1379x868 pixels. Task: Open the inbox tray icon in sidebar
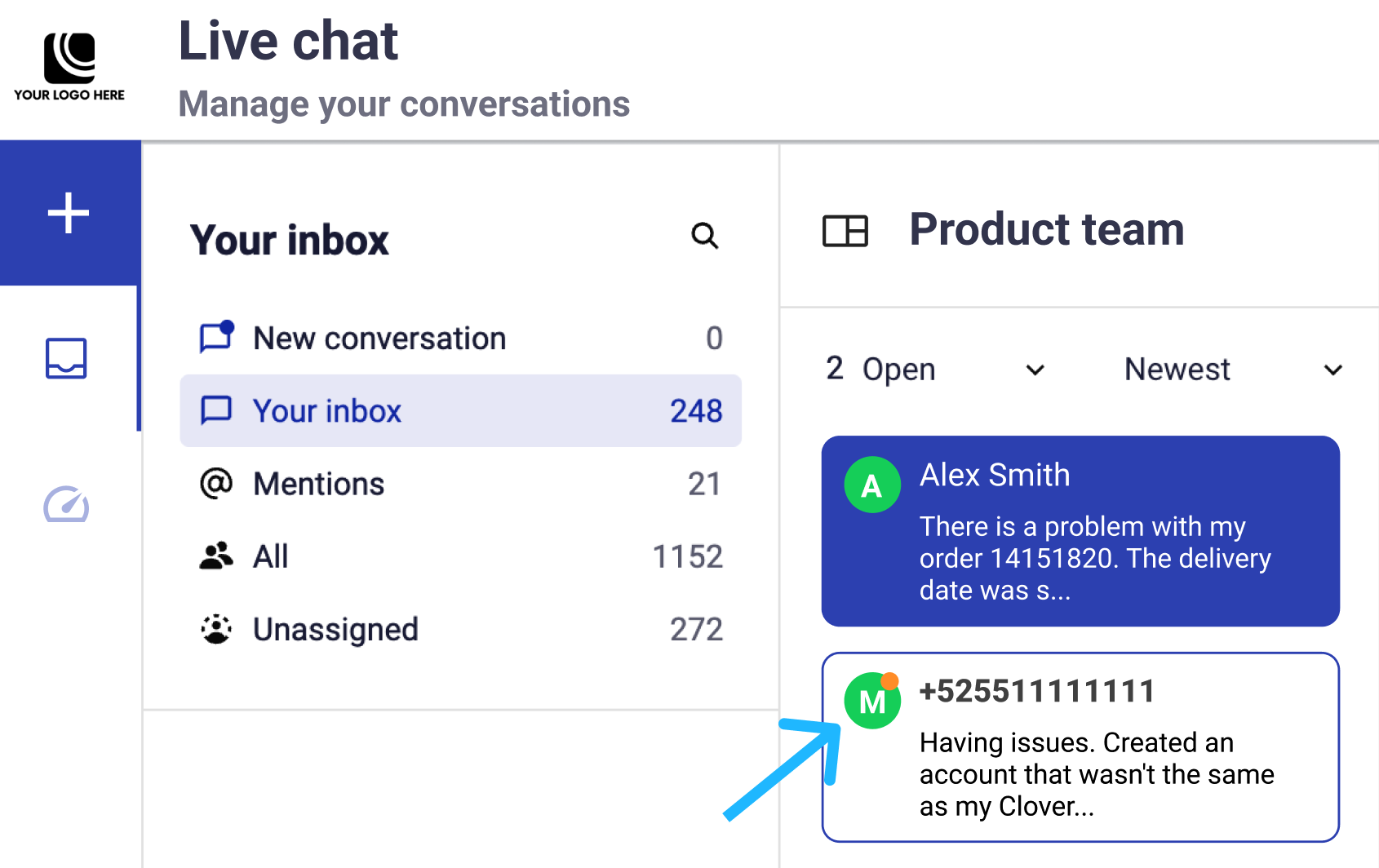[x=66, y=358]
